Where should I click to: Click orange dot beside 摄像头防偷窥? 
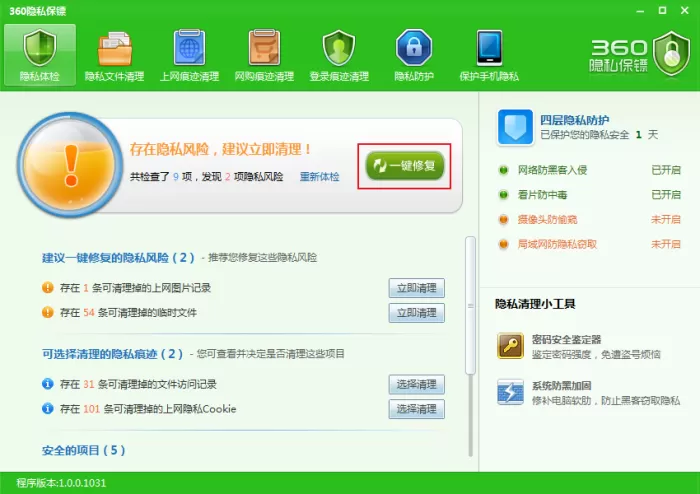(504, 220)
